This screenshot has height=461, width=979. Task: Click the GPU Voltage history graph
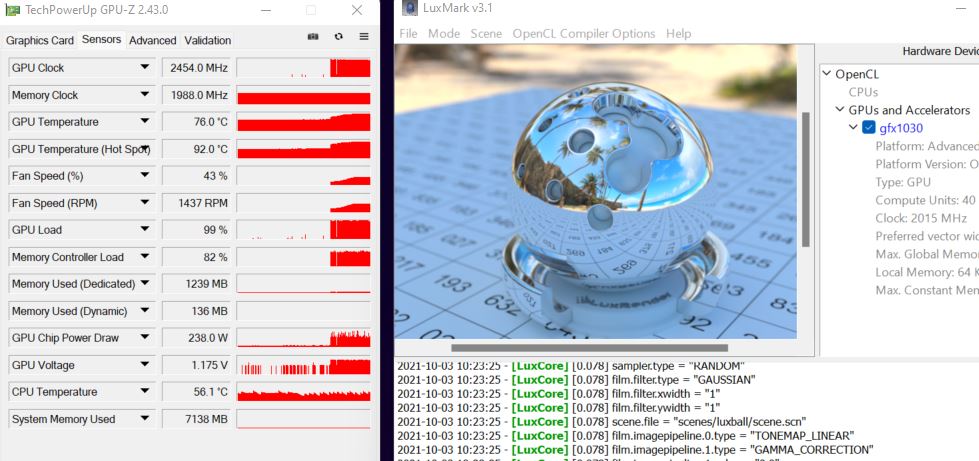click(x=303, y=365)
